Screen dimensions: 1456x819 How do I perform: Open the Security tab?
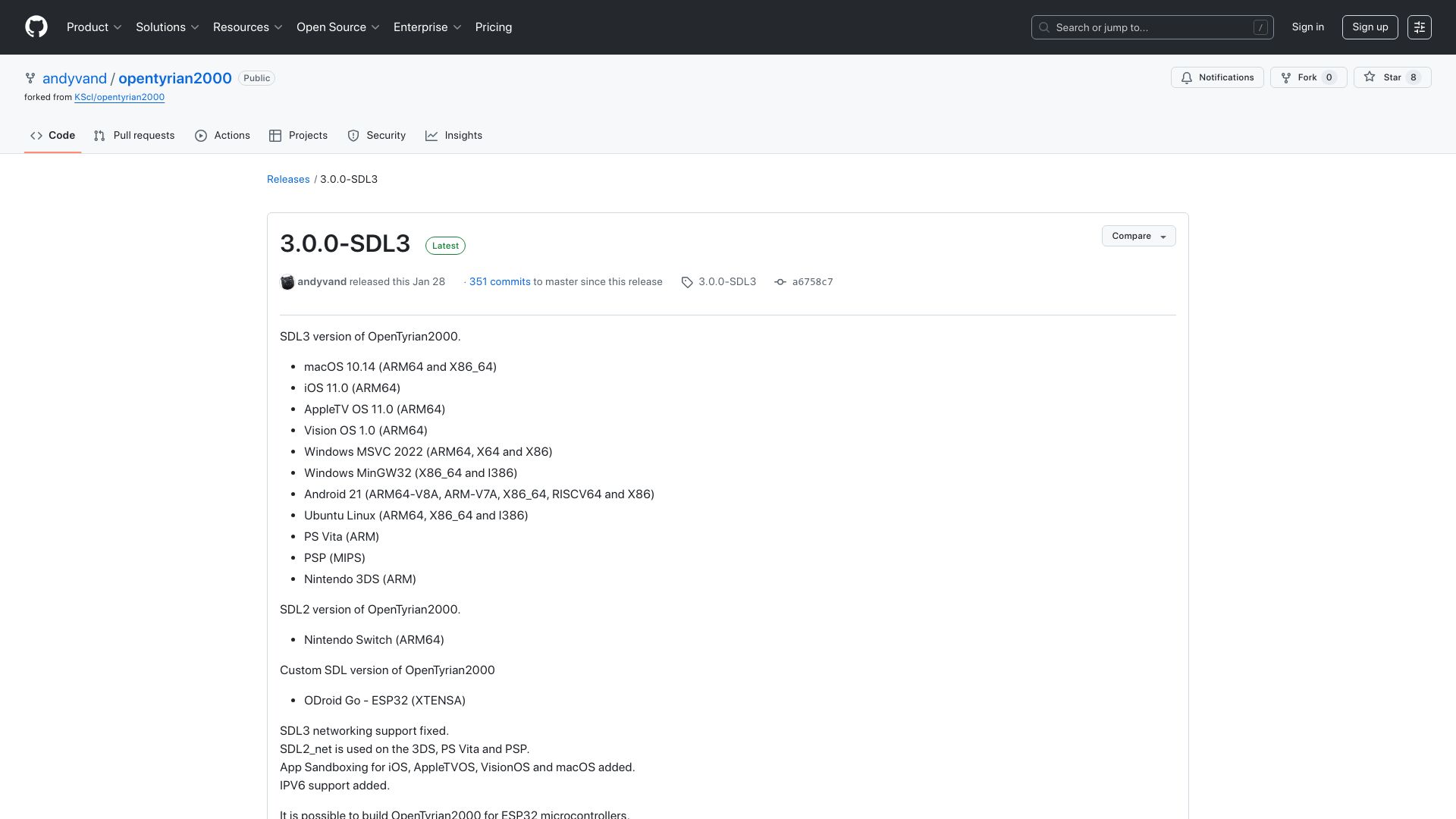point(376,136)
